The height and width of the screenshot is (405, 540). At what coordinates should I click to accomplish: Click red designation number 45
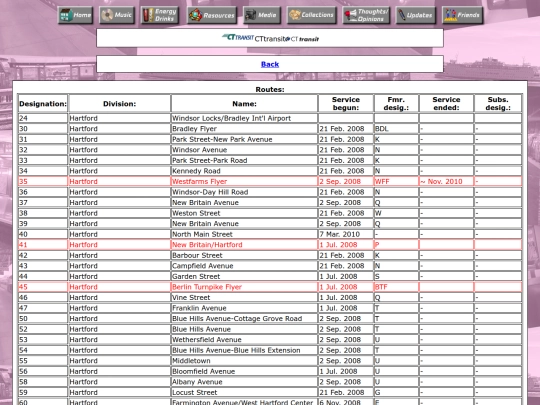[23, 287]
